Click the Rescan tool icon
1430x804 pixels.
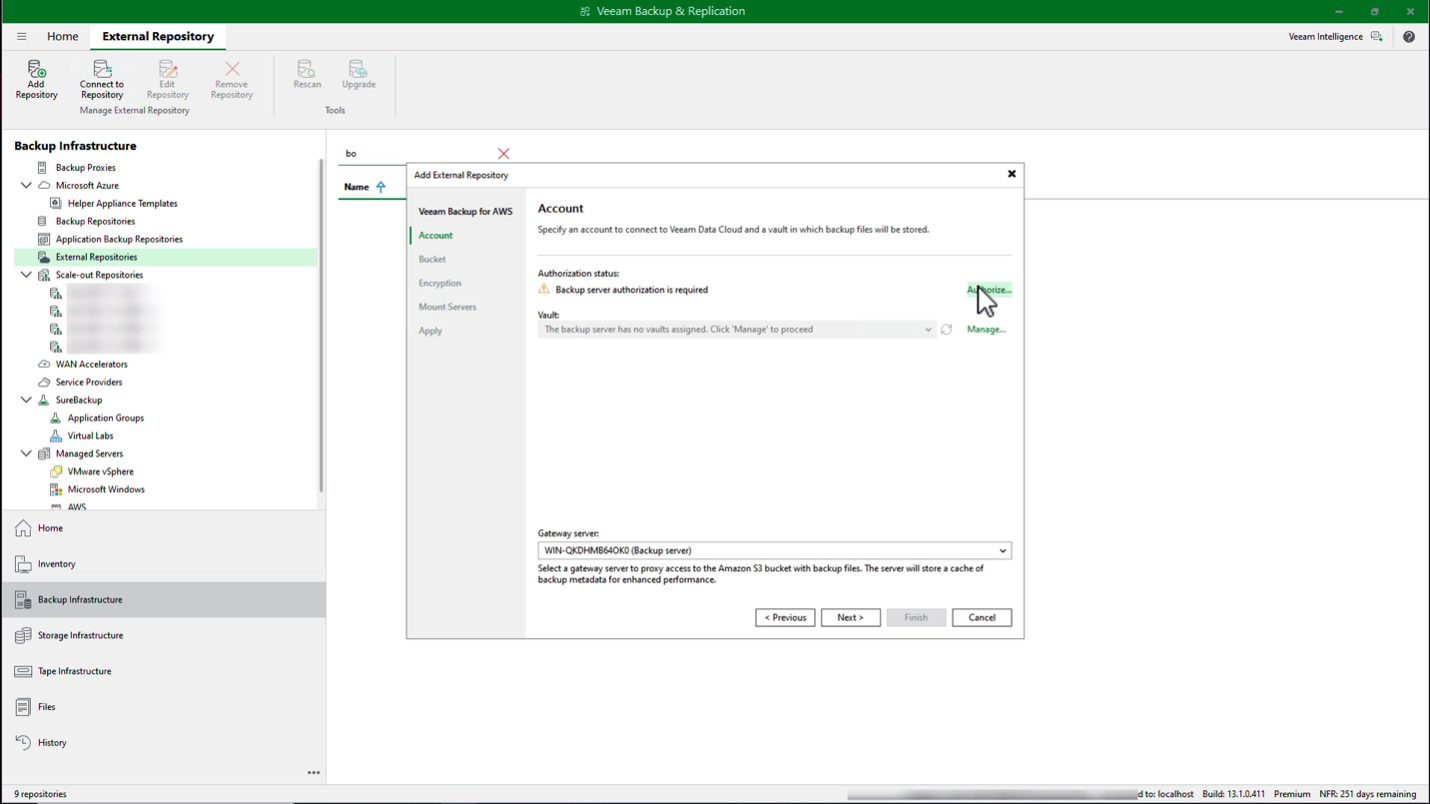pyautogui.click(x=307, y=74)
